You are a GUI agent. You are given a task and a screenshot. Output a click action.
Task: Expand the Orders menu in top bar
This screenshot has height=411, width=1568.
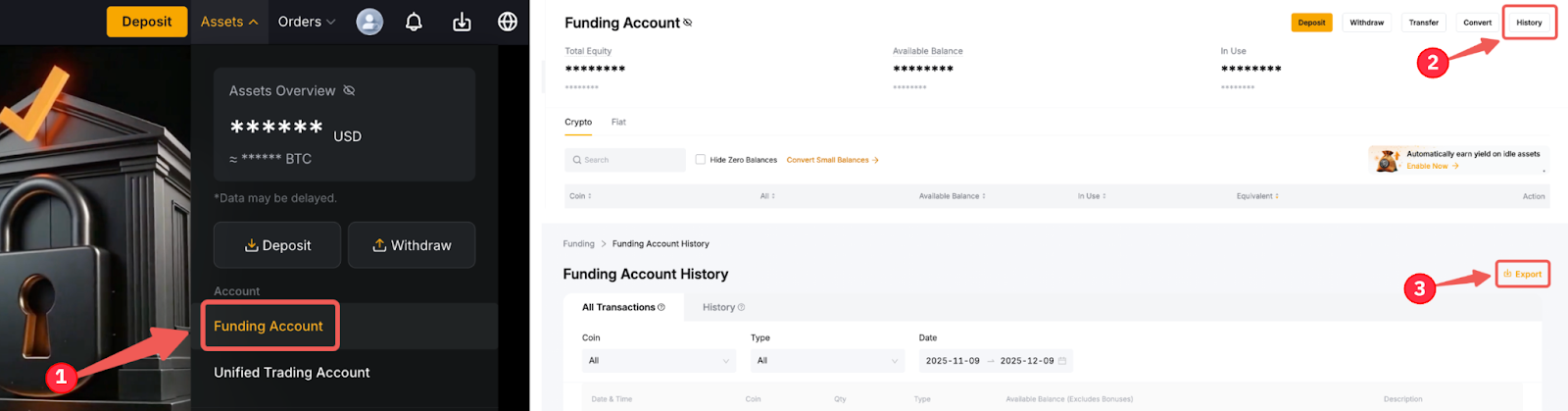306,22
